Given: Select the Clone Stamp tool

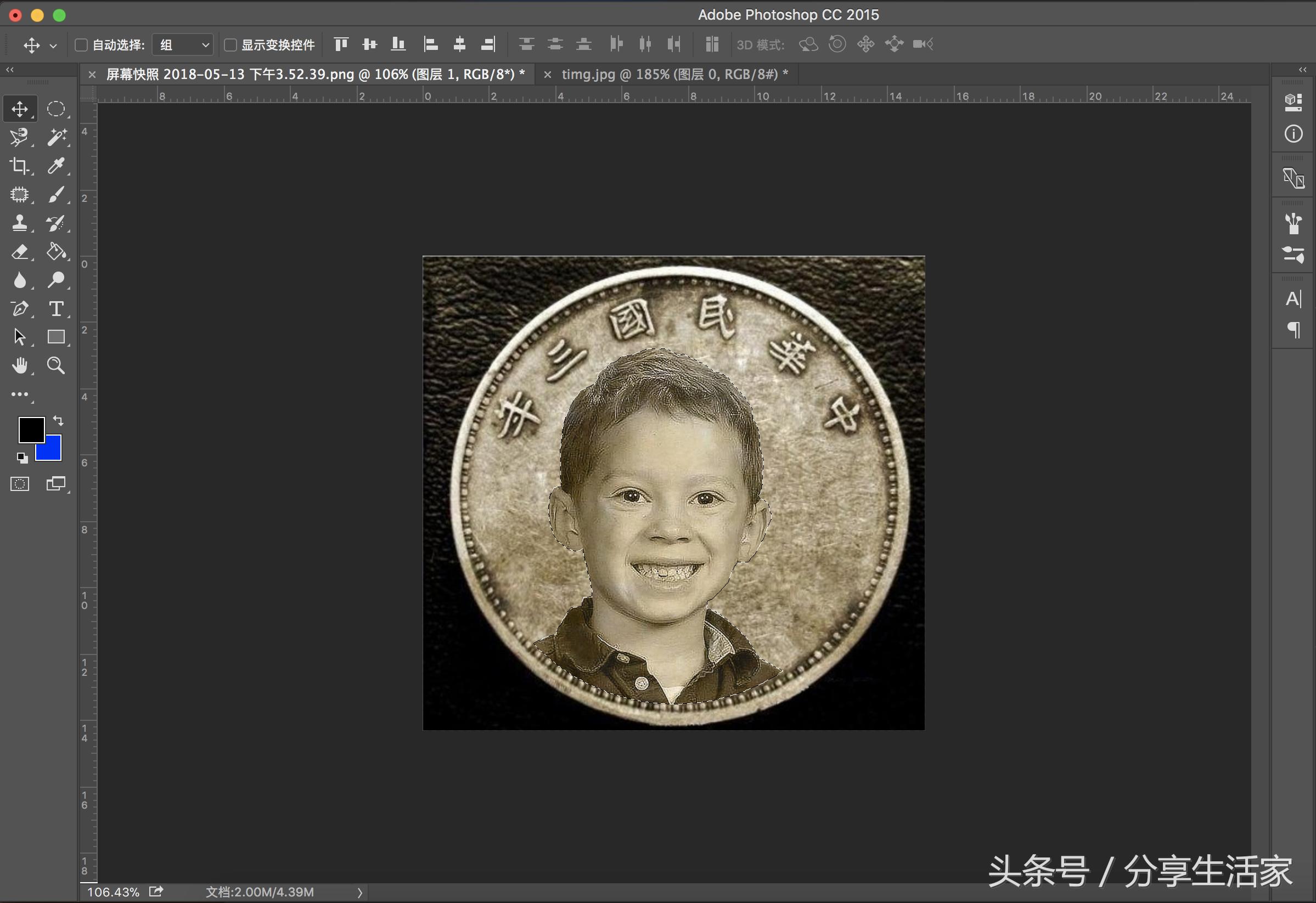Looking at the screenshot, I should click(20, 223).
